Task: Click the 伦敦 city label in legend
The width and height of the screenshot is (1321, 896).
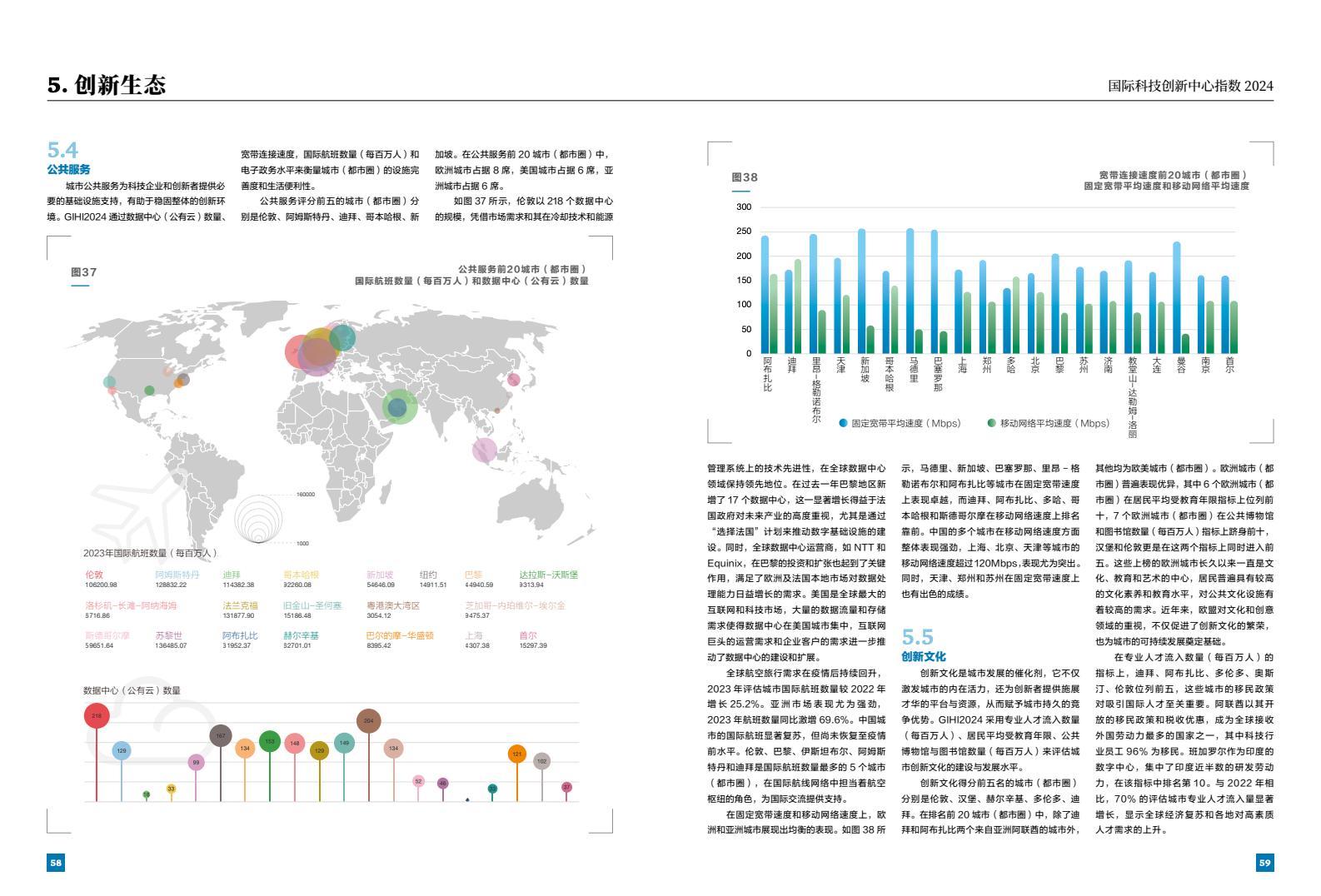Action: [x=94, y=575]
